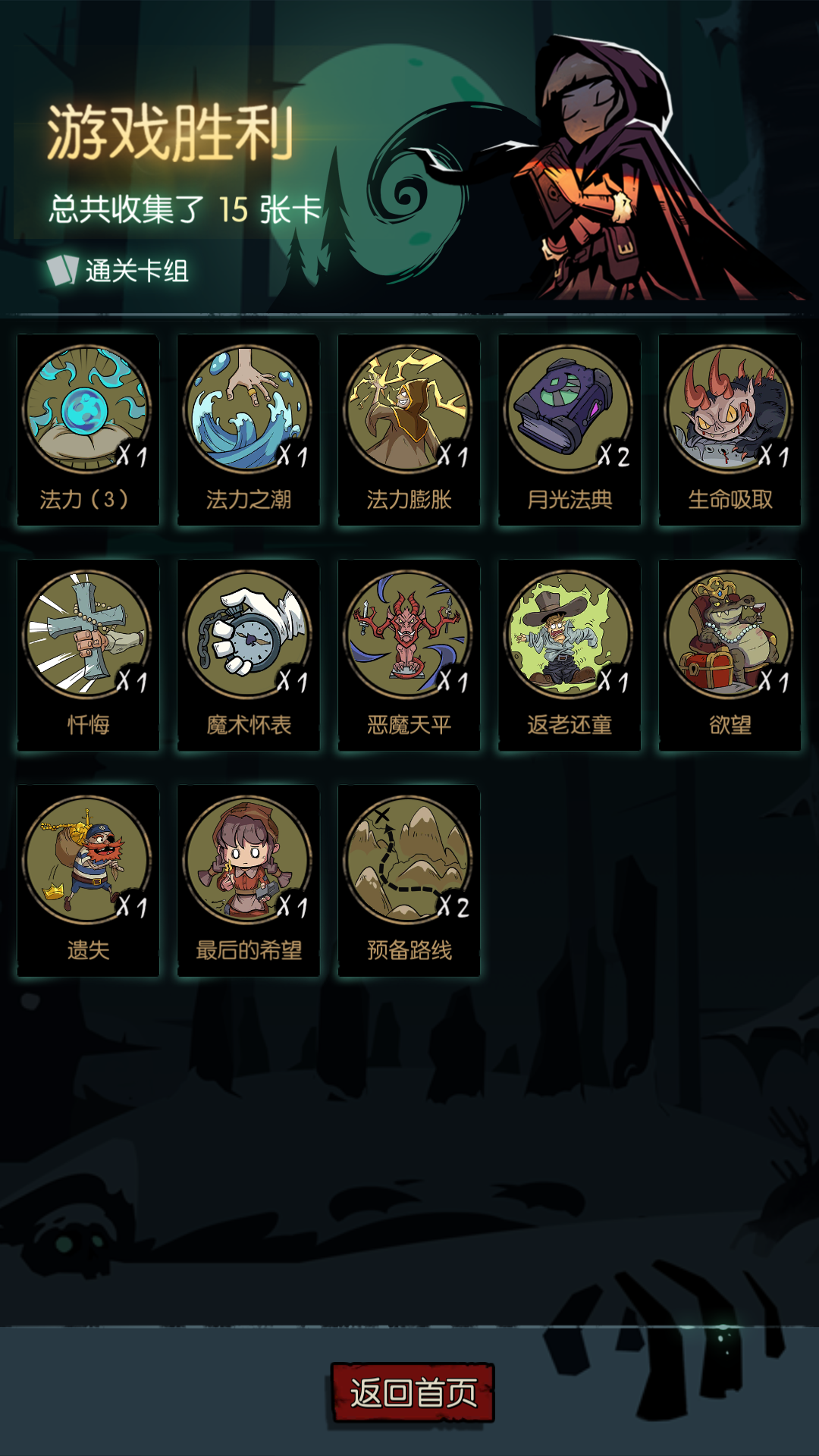Tap the 通关卡组 deck icon
The image size is (819, 1456).
pyautogui.click(x=62, y=269)
